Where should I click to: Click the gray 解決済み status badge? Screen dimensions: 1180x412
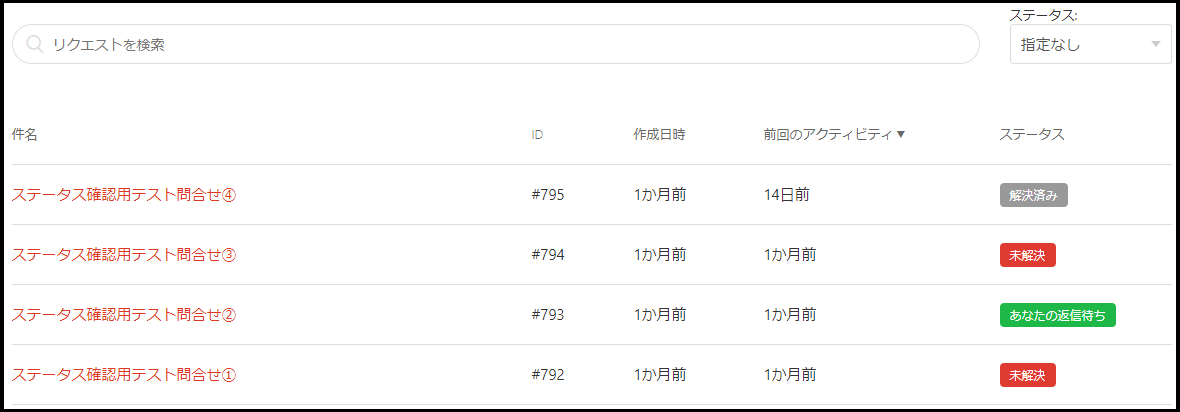coord(1033,195)
